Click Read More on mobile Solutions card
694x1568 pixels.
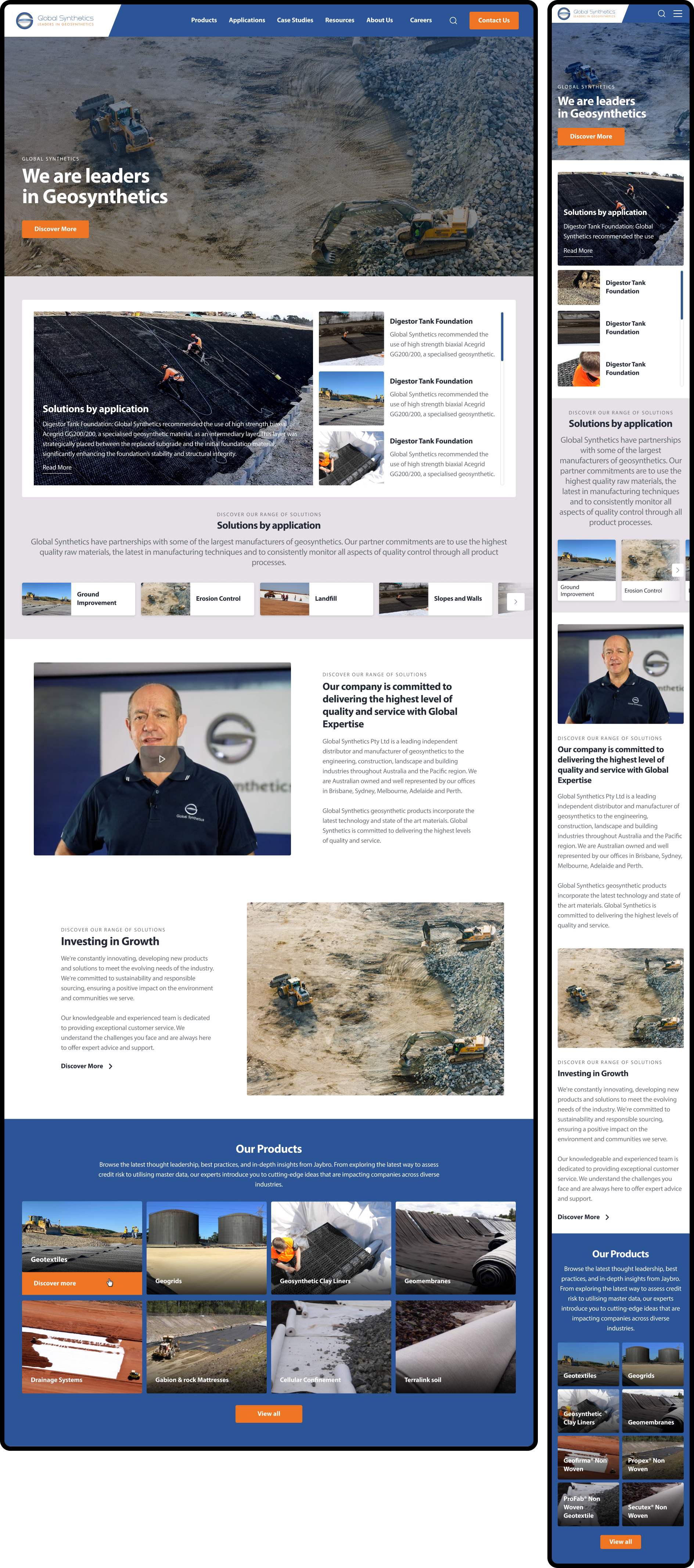(578, 251)
